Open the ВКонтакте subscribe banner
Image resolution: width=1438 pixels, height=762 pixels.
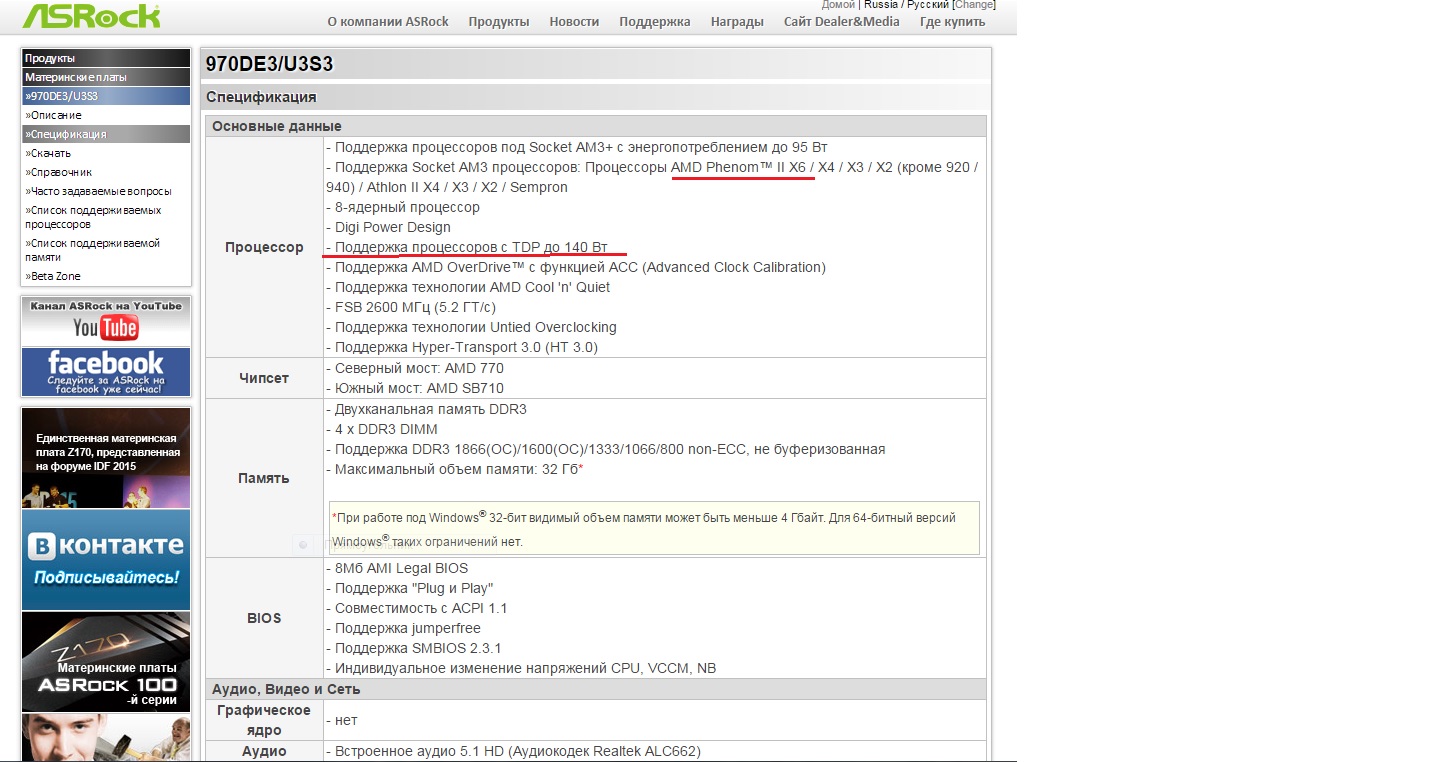click(x=106, y=560)
